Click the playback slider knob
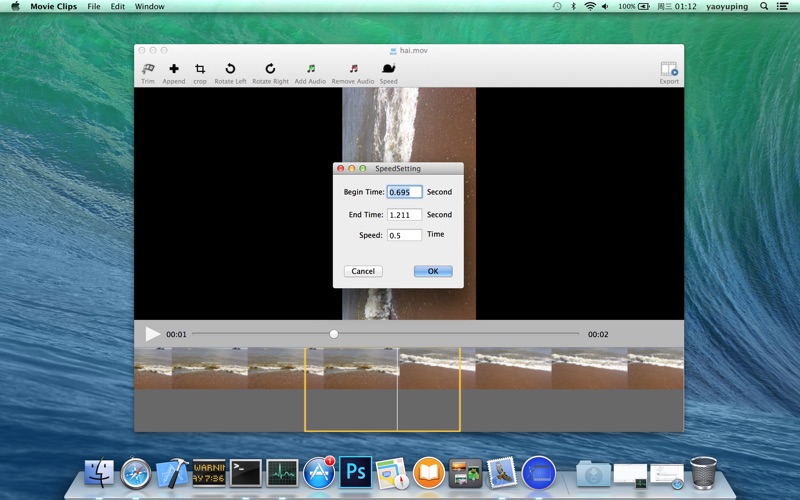The width and height of the screenshot is (800, 500). [334, 334]
